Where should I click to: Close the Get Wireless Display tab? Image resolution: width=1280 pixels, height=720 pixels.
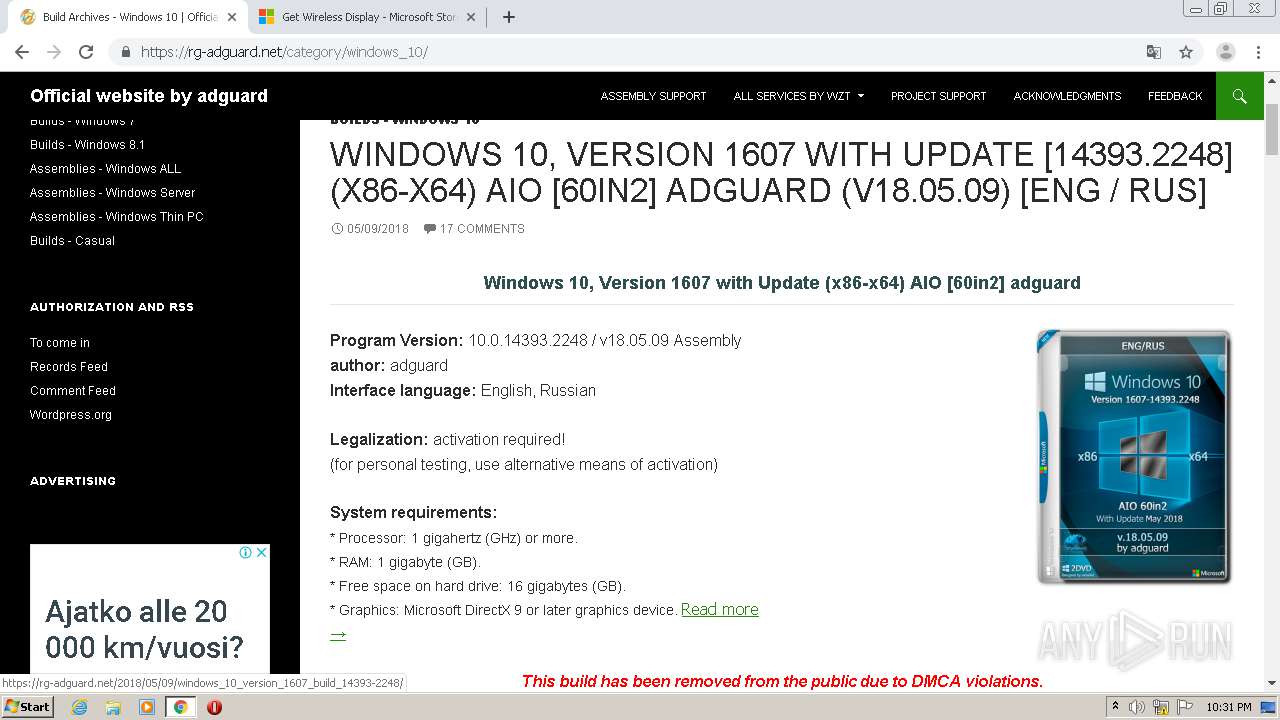[472, 17]
